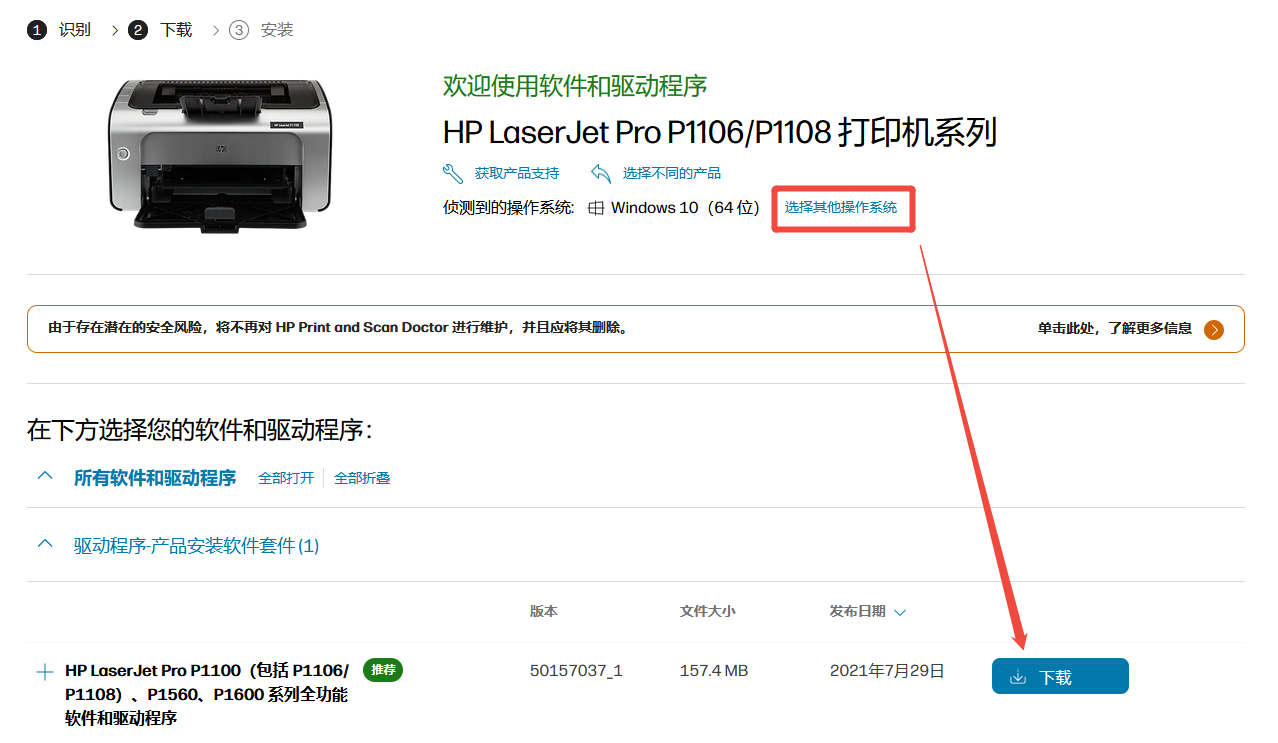Toggle sort order arrow next to 发布日期
Viewport: 1278px width, 743px height.
900,612
